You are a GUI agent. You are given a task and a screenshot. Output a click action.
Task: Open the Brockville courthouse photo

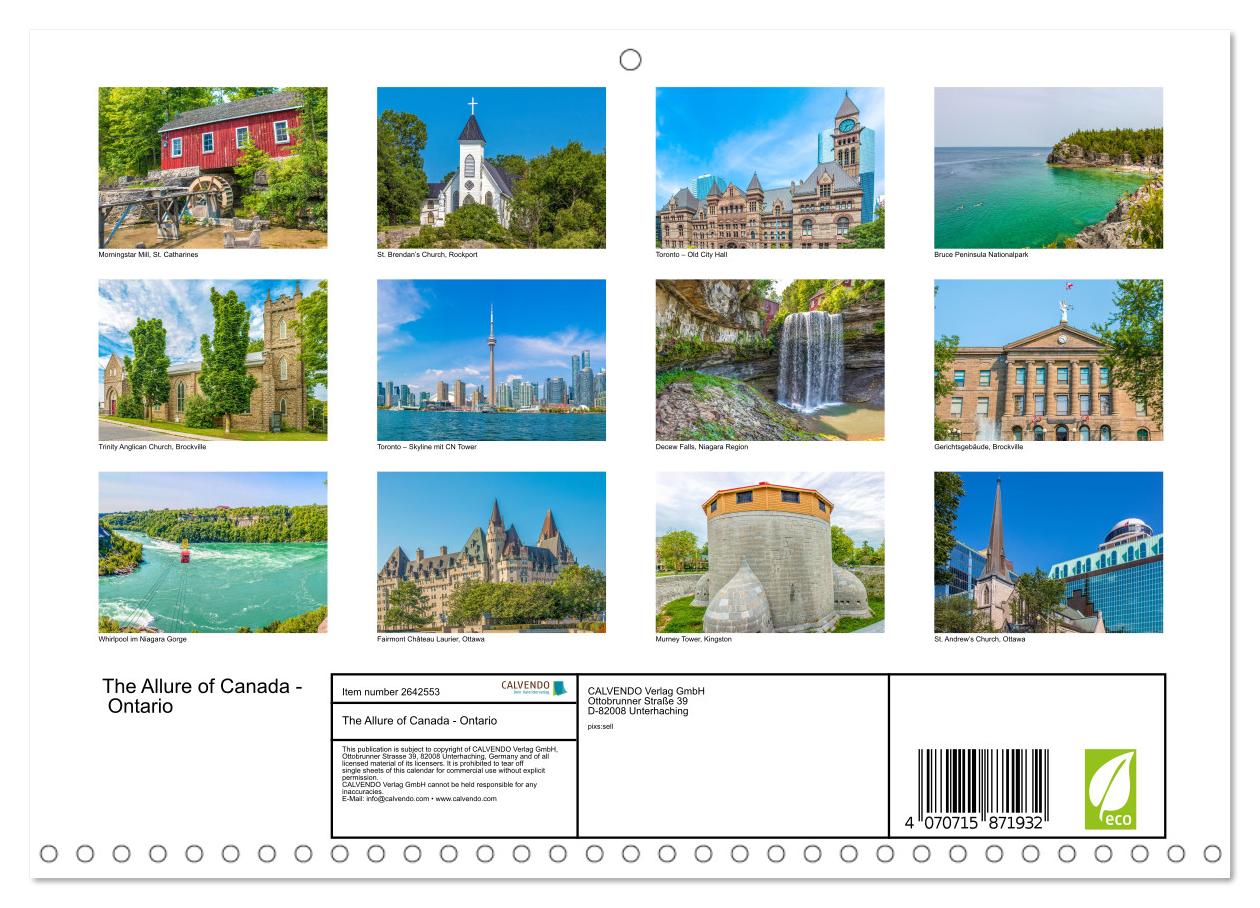pyautogui.click(x=1049, y=360)
